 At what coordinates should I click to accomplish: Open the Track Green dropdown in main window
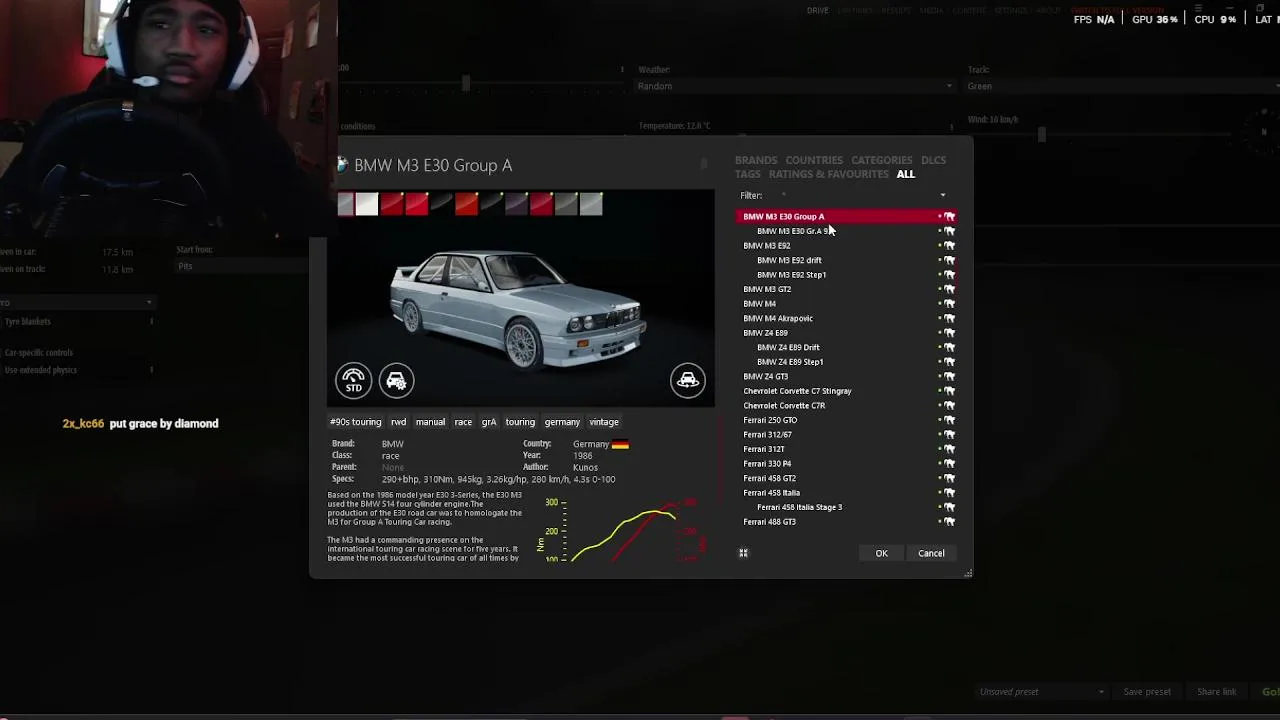coord(1122,86)
